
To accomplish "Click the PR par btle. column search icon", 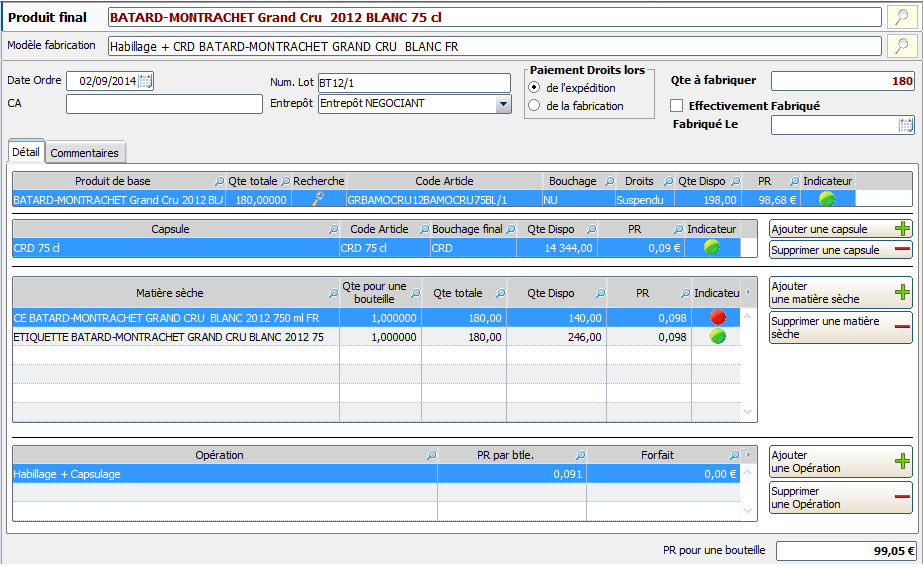I will (x=580, y=455).
